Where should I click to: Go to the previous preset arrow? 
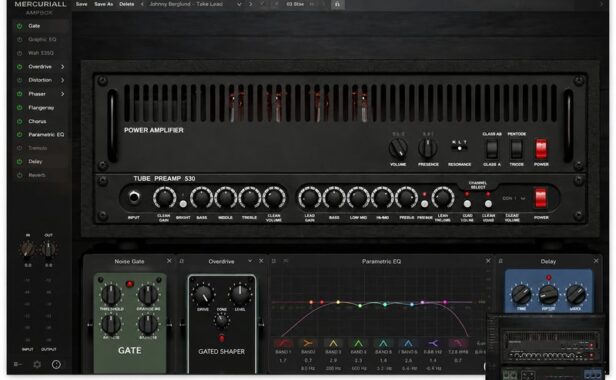(x=142, y=4)
